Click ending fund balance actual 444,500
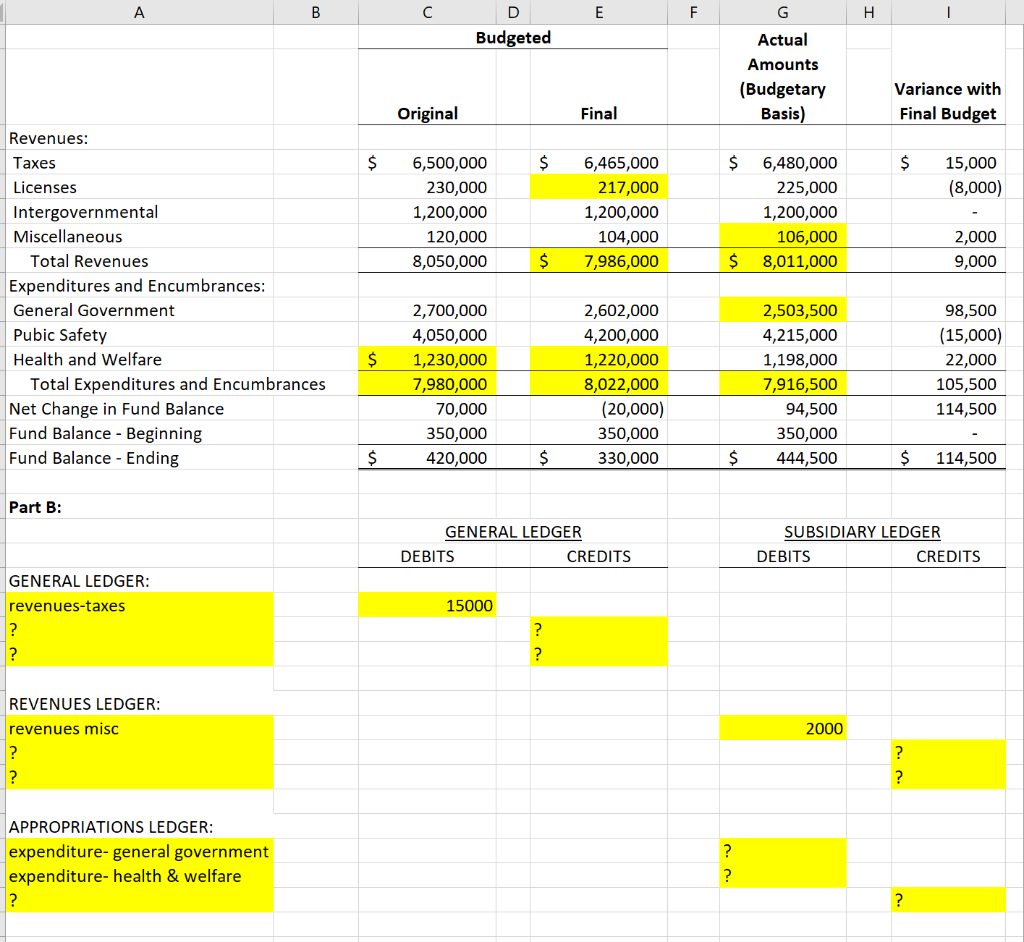 tap(783, 458)
